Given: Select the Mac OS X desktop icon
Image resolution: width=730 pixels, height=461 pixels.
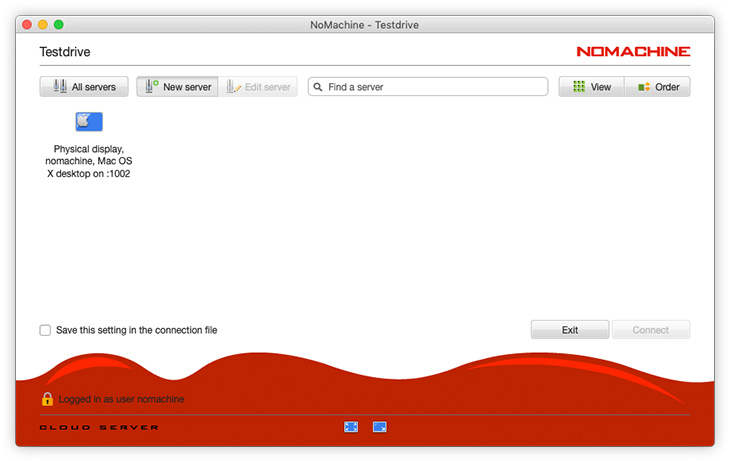Looking at the screenshot, I should pyautogui.click(x=89, y=122).
